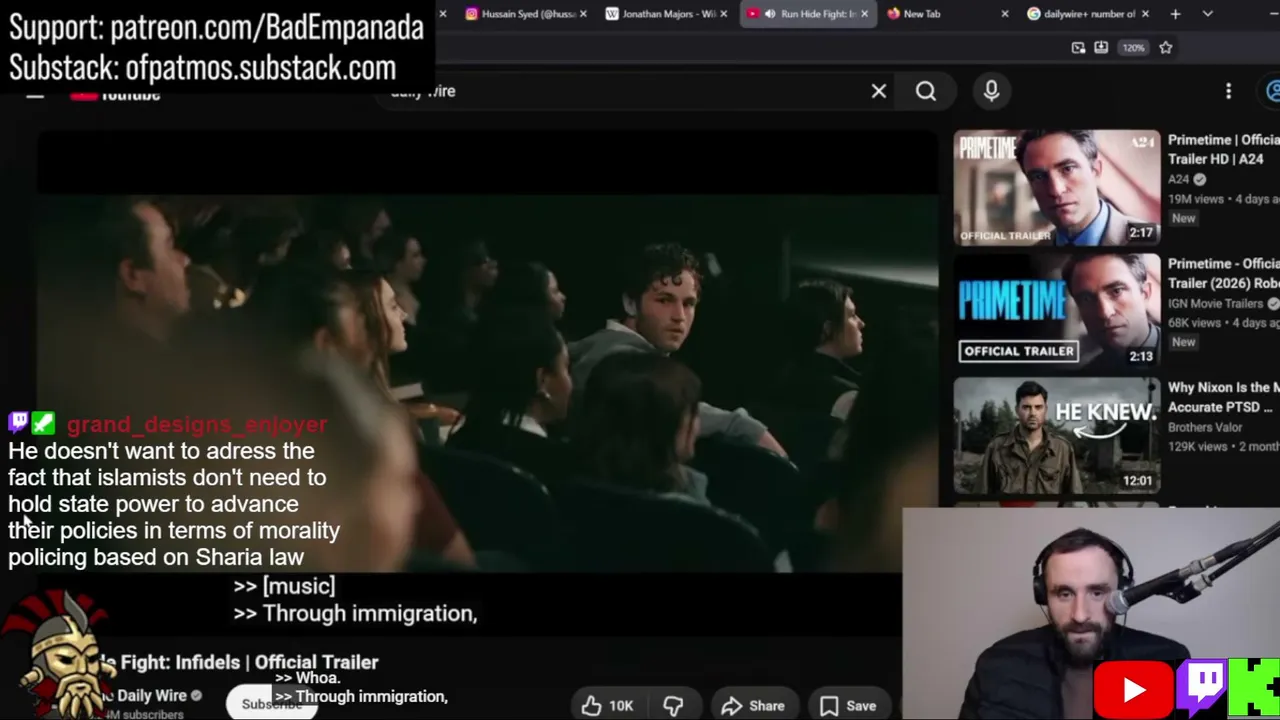This screenshot has height=720, width=1280.
Task: Visit the Brothers Valor channel name
Action: pos(1205,427)
